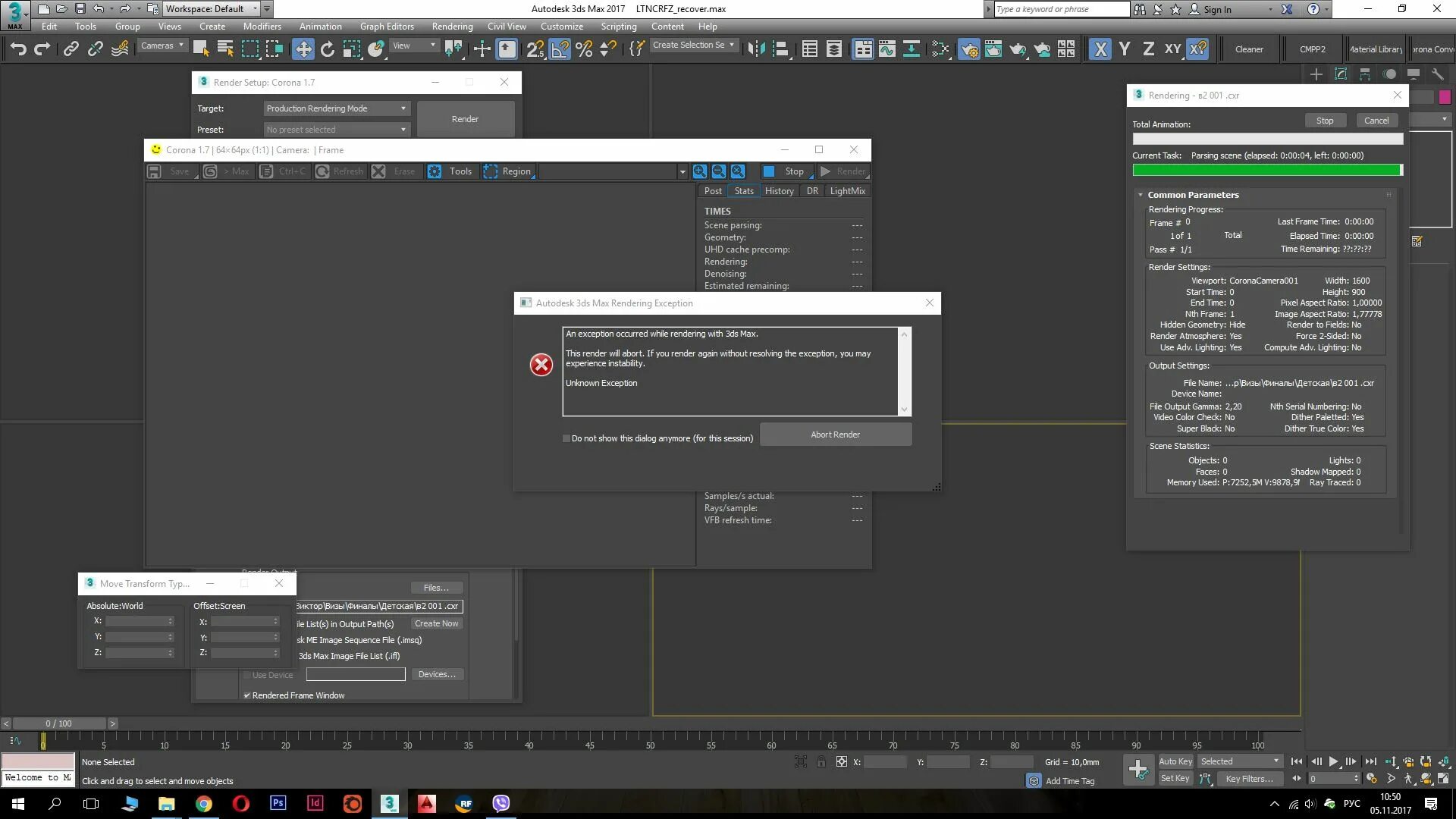Select the Move Transform tool

click(x=303, y=48)
